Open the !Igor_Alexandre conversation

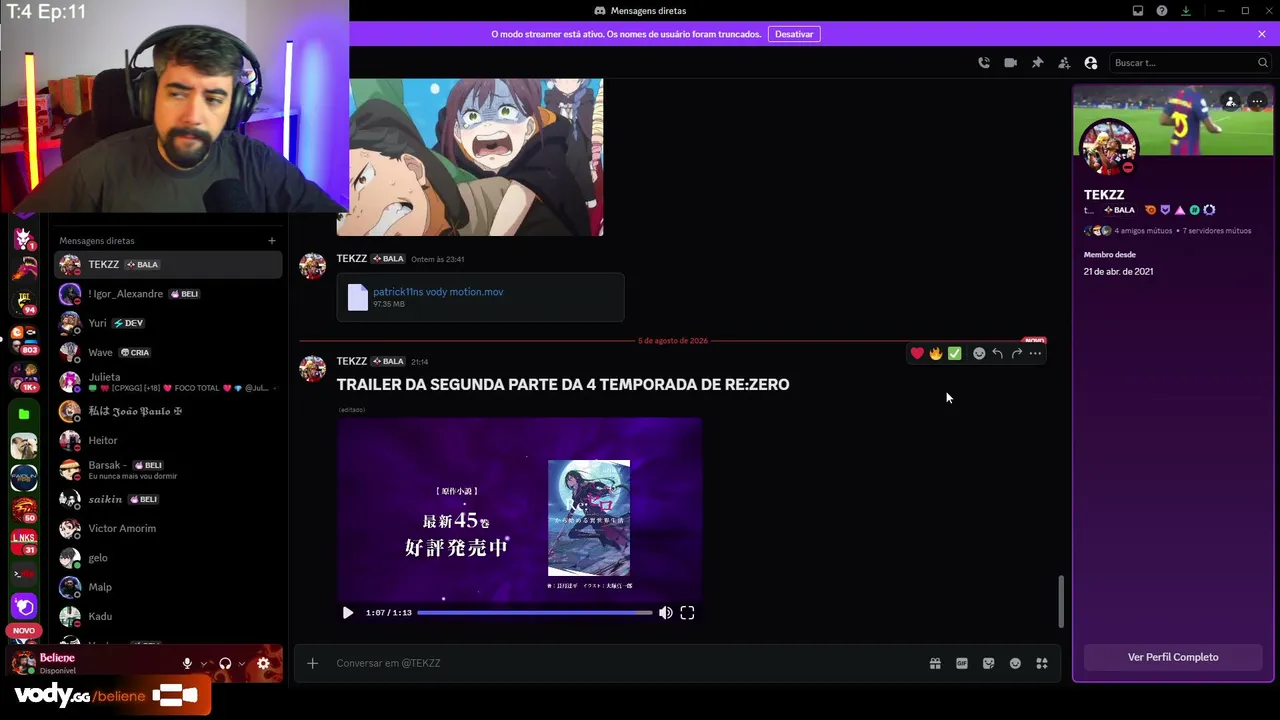(x=168, y=294)
